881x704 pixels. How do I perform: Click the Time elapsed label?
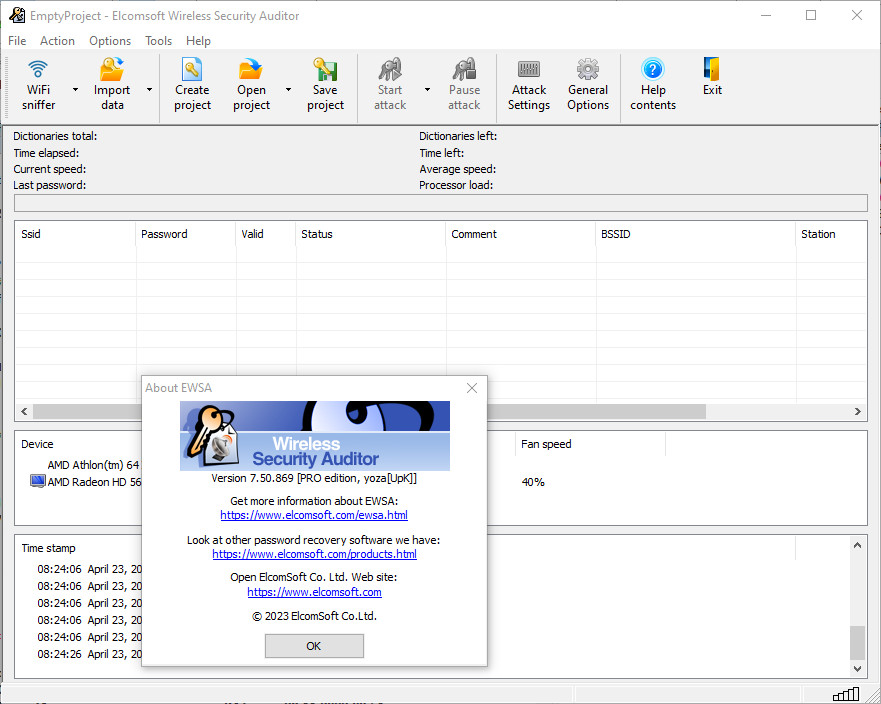(x=46, y=153)
